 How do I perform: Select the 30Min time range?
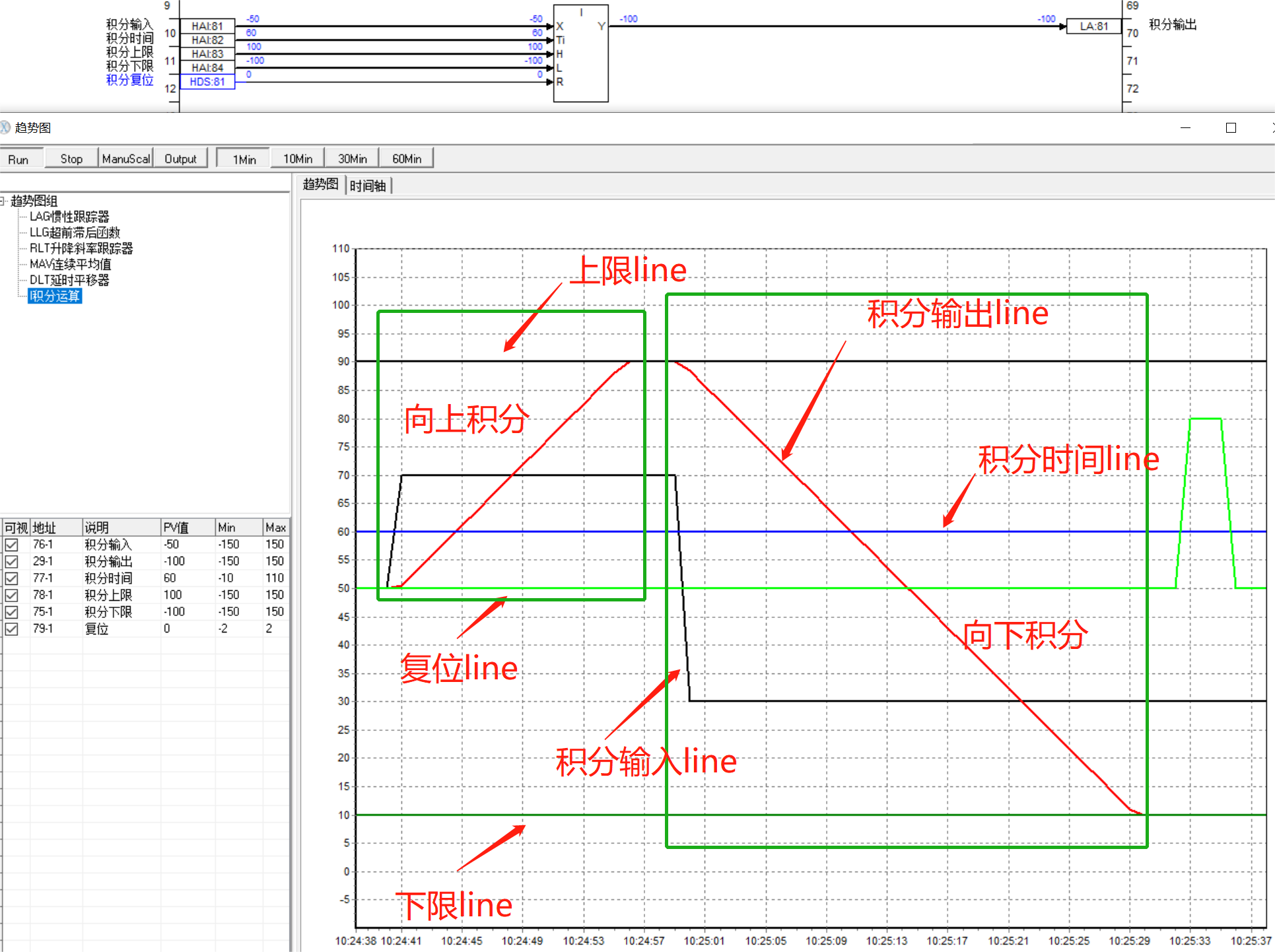point(352,159)
